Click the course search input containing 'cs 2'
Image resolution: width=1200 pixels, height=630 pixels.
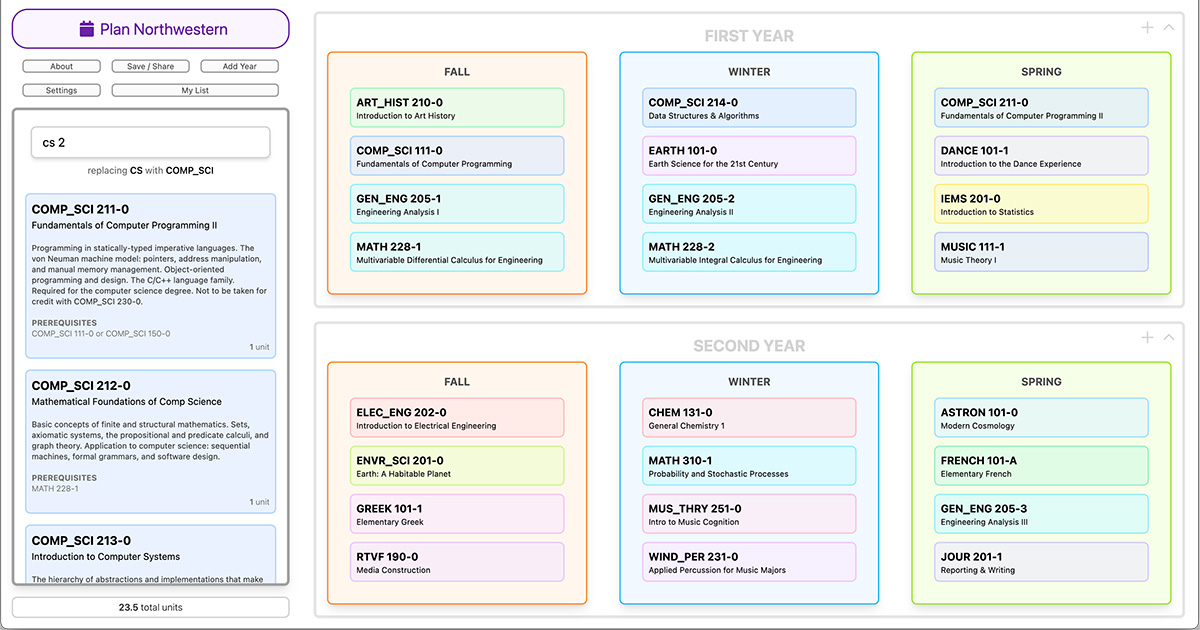[x=150, y=142]
